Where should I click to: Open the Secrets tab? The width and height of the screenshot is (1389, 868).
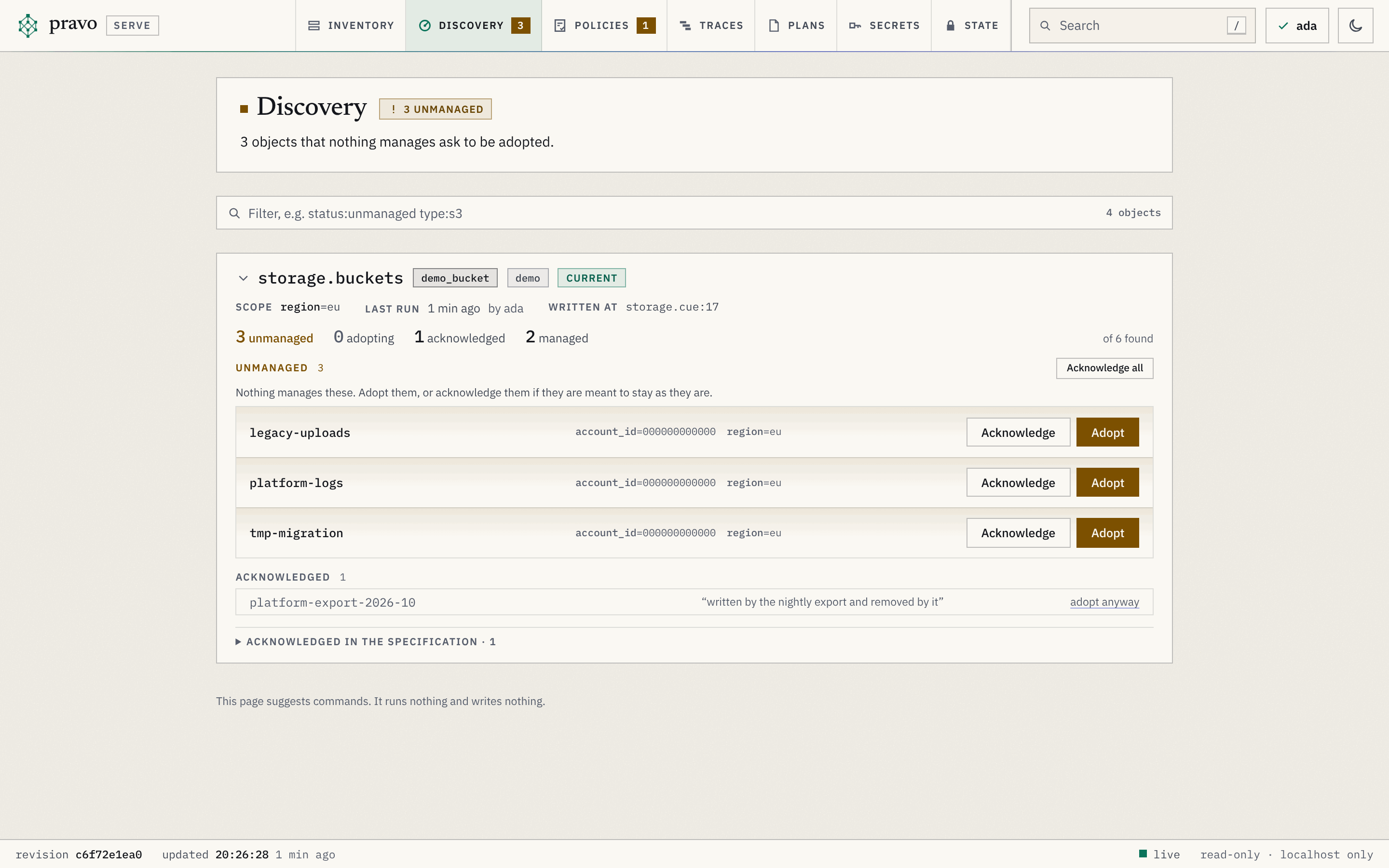click(884, 25)
